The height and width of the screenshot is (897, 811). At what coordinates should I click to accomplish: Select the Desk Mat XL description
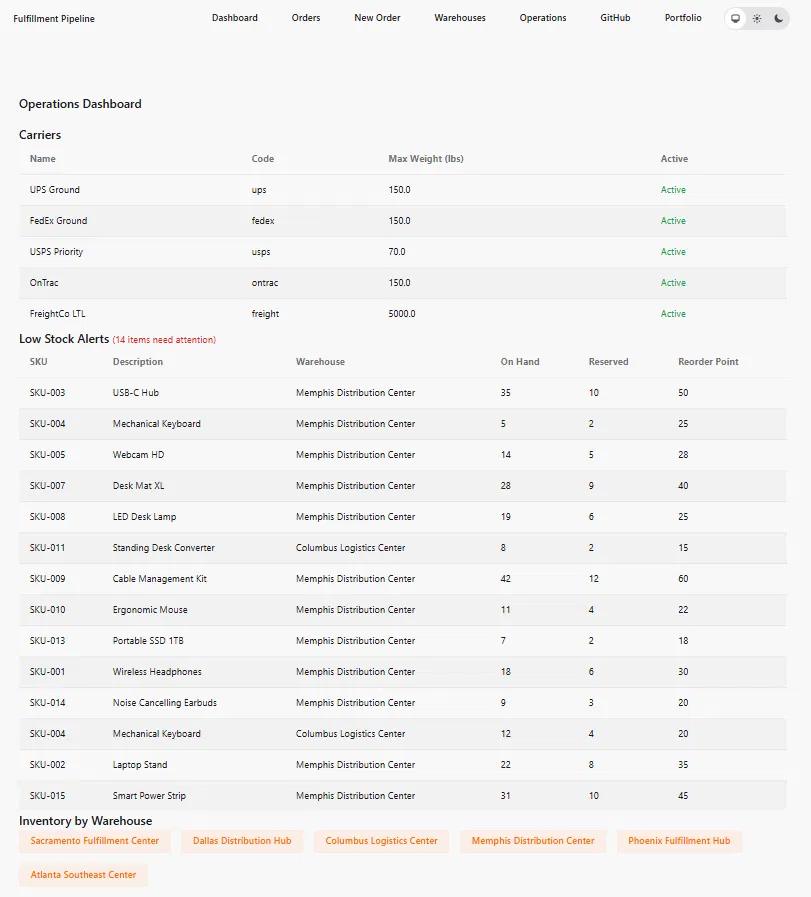(138, 486)
